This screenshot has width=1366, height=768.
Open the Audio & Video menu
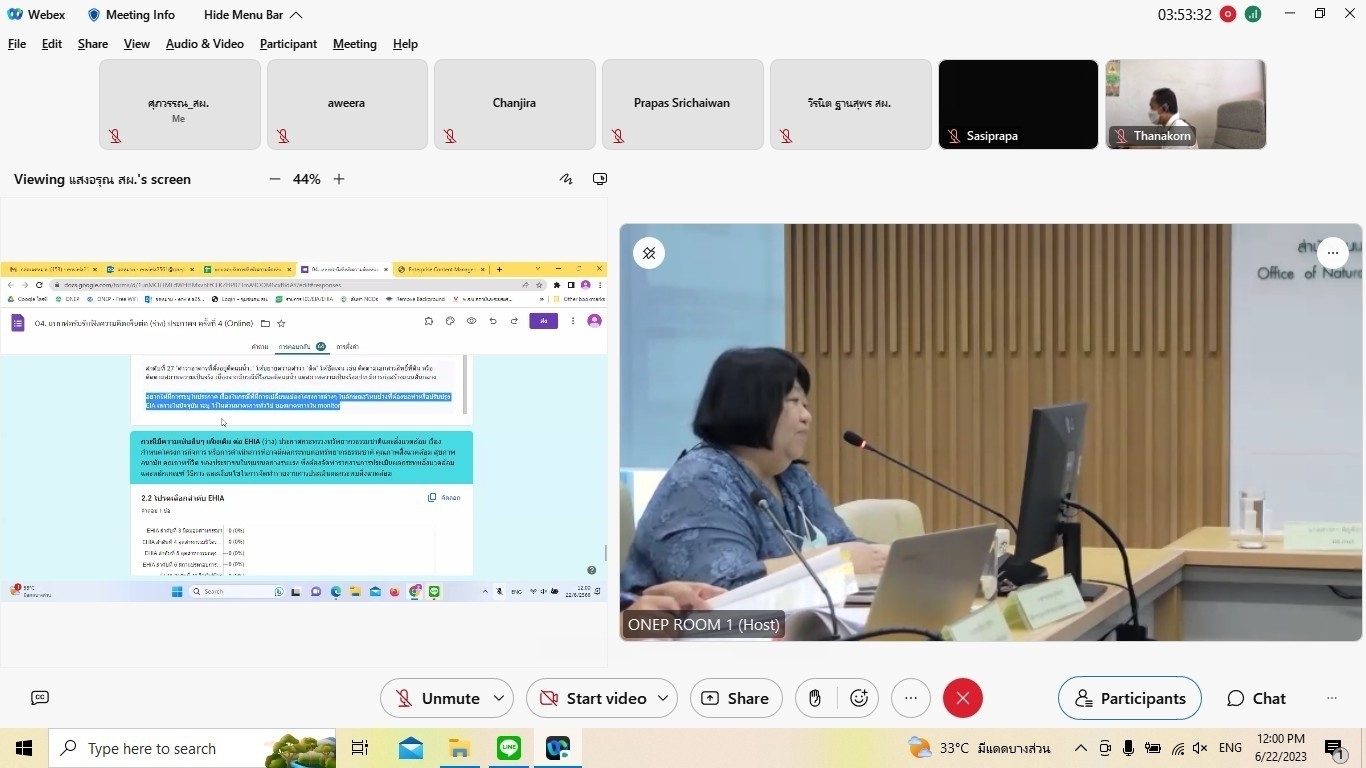(x=204, y=44)
